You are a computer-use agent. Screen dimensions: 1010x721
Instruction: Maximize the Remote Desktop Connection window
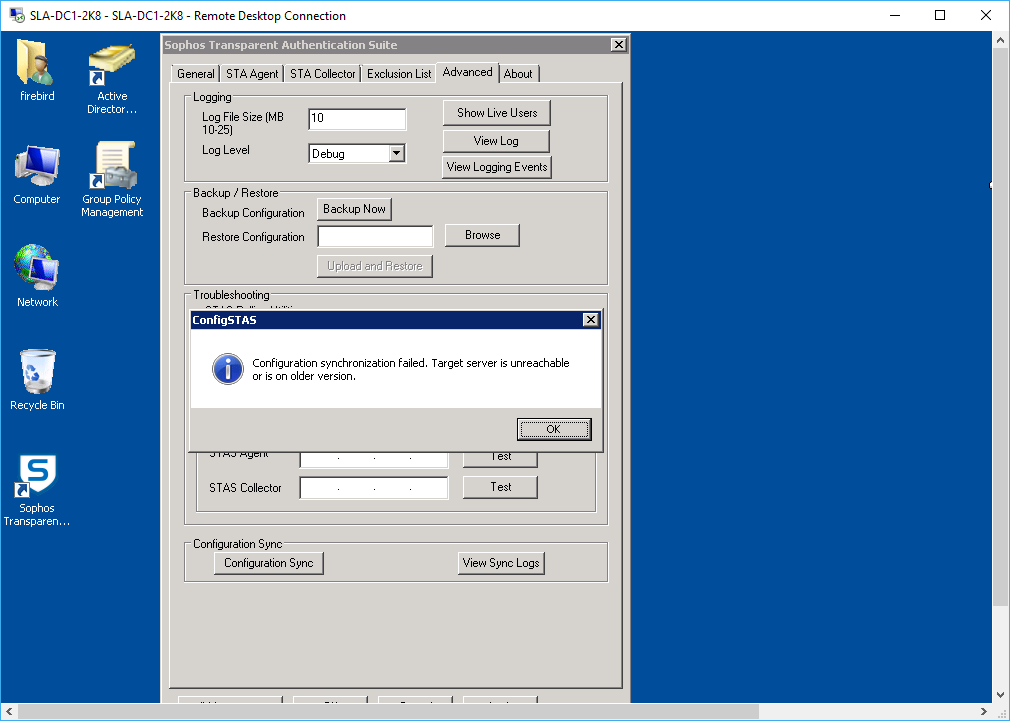point(940,15)
